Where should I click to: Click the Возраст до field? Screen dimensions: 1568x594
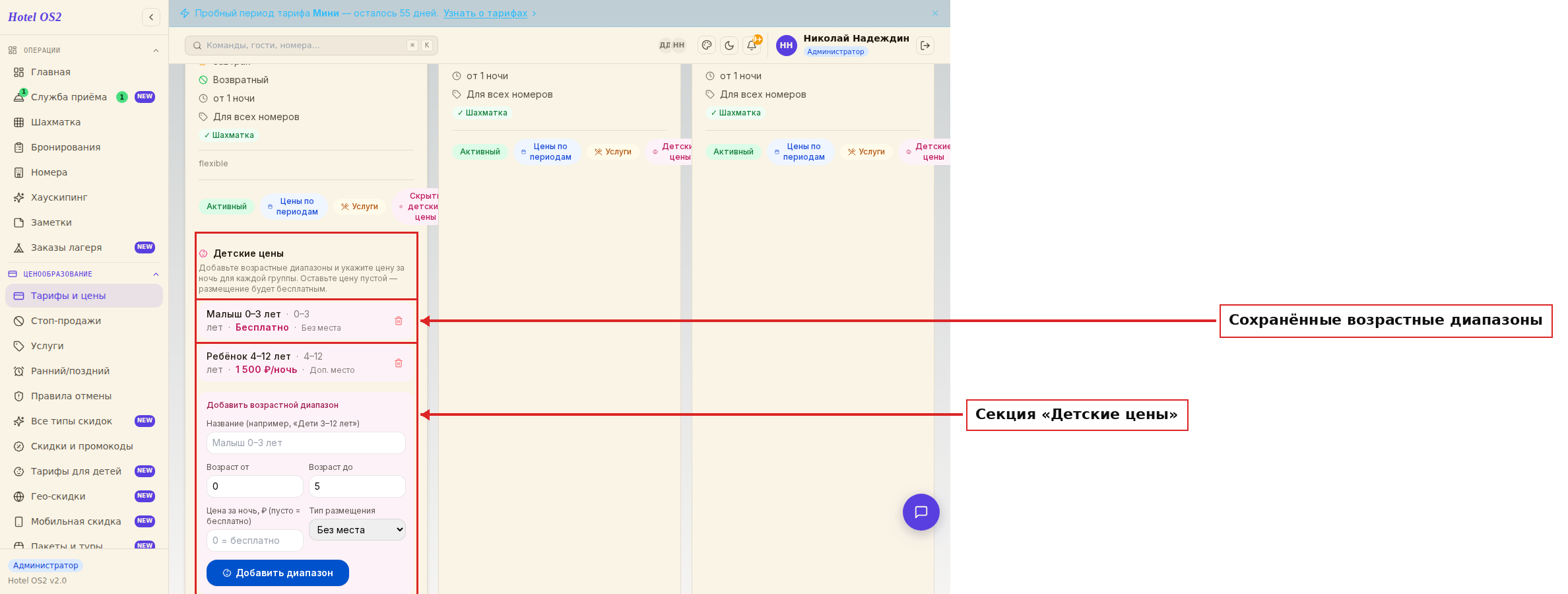point(357,486)
